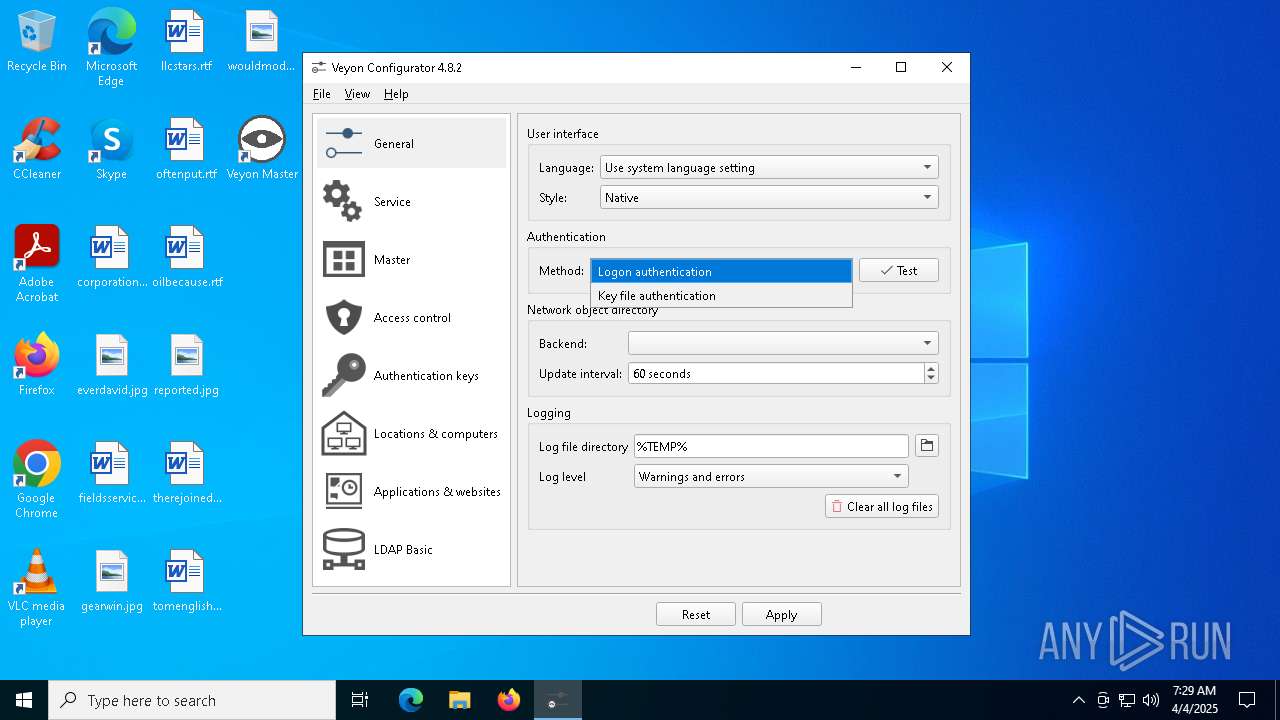Click the Task View taskbar button
1280x720 pixels.
360,700
